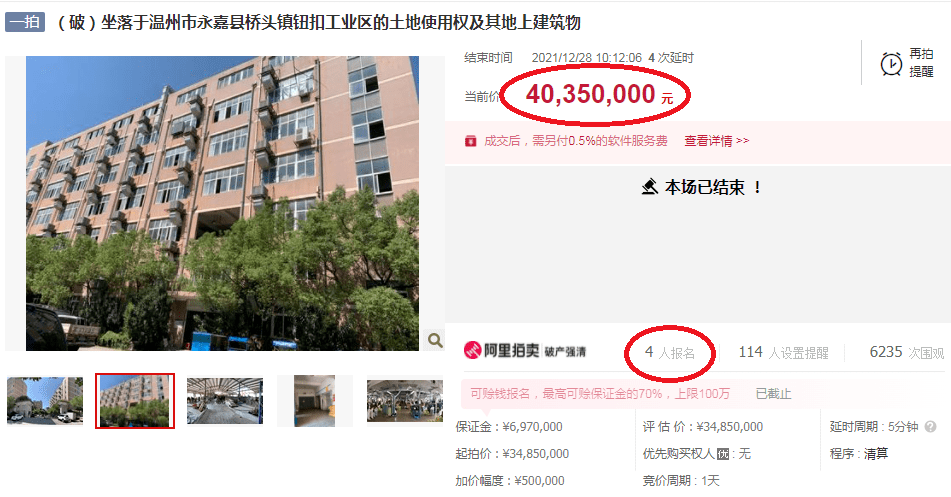The height and width of the screenshot is (497, 951).
Task: Select the fifth thumbnail of workshop interior
Action: (x=405, y=401)
